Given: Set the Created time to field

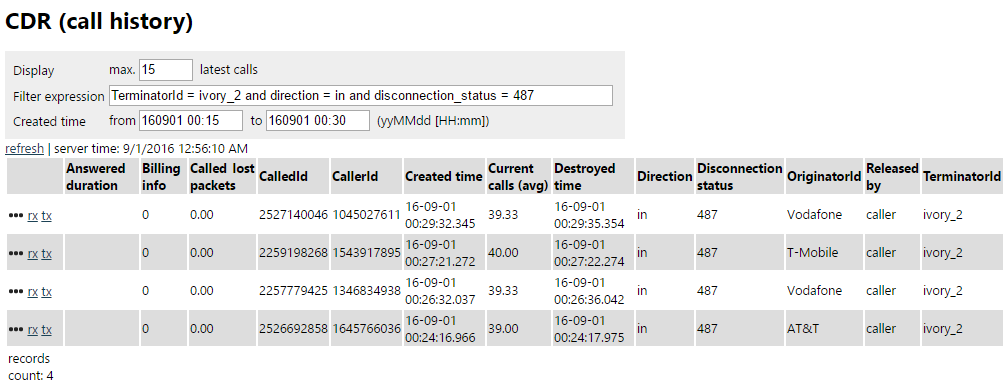Looking at the screenshot, I should tap(318, 121).
